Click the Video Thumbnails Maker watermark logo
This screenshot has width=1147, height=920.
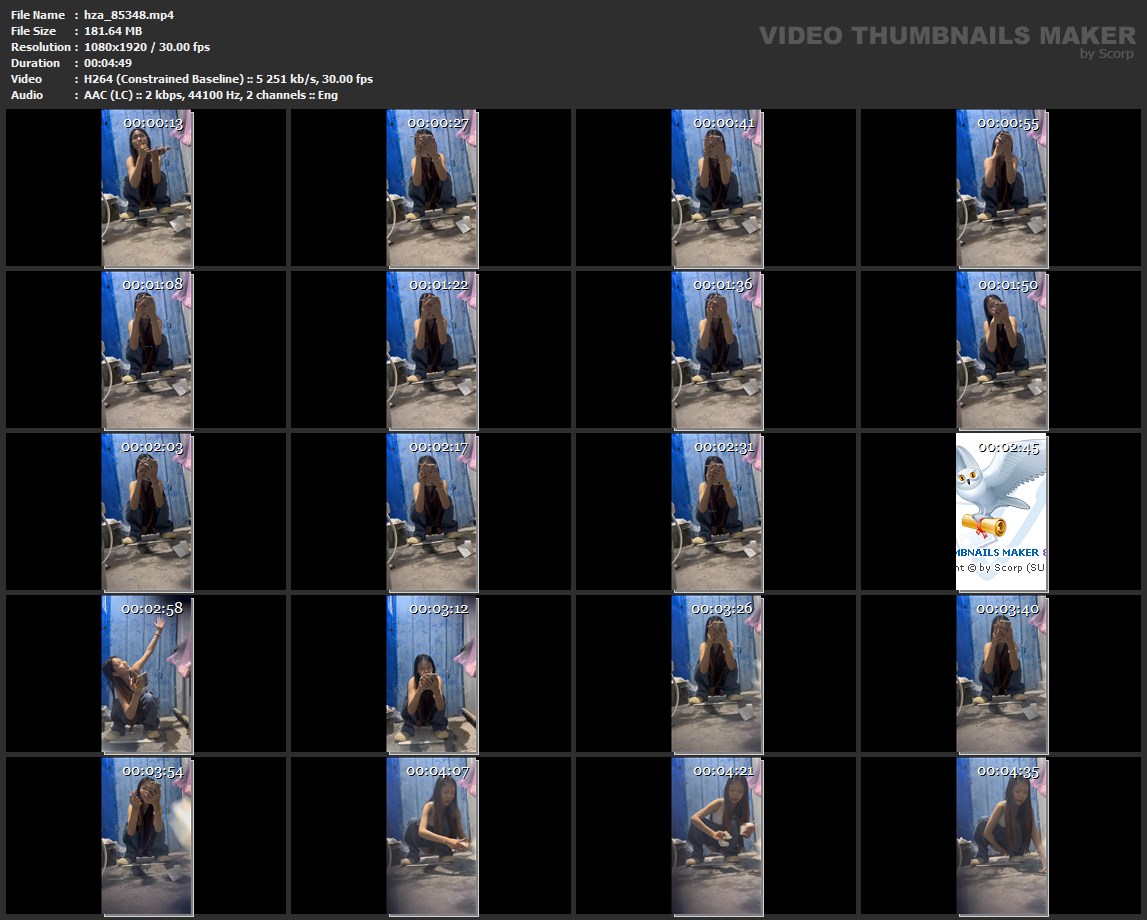946,36
